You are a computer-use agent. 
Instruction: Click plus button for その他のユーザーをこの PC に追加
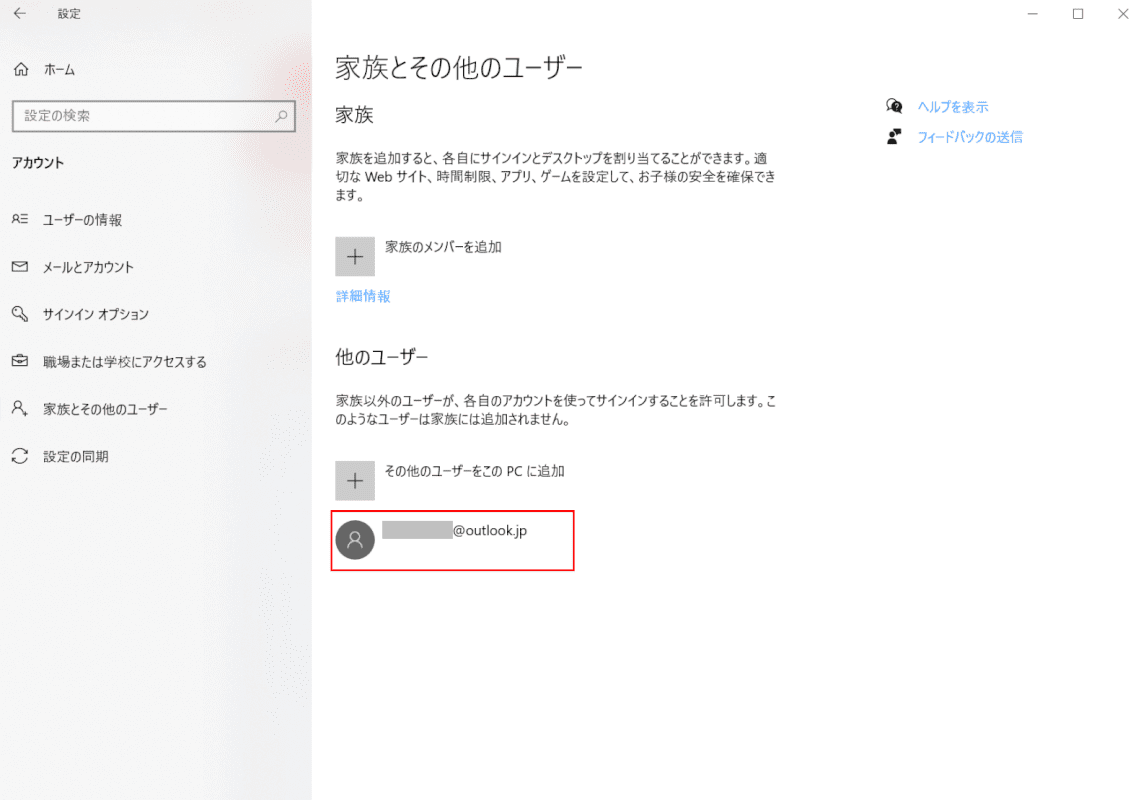pyautogui.click(x=354, y=481)
